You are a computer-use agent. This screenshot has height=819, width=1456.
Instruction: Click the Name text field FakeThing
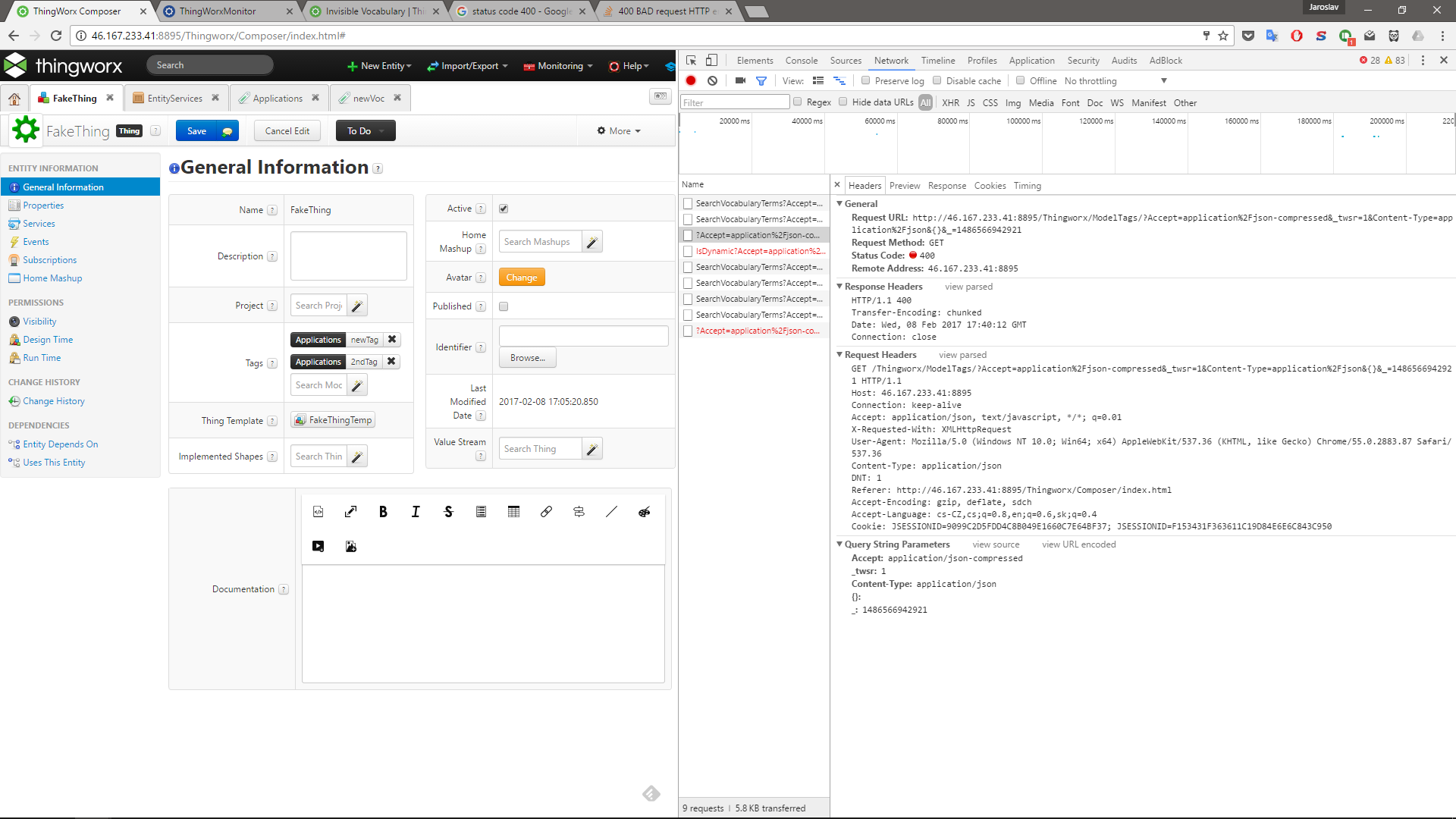coord(348,210)
